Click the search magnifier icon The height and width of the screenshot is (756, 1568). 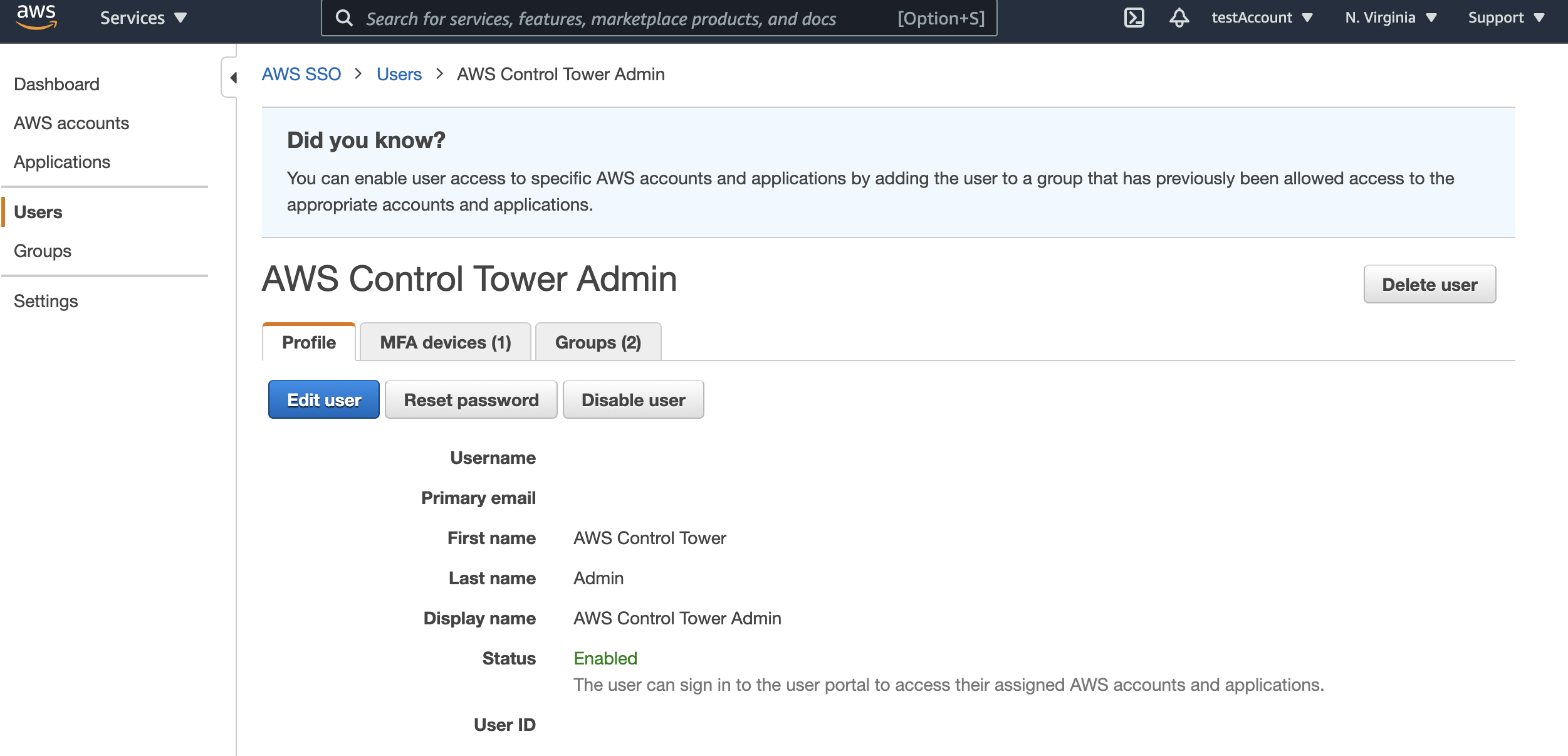(344, 18)
